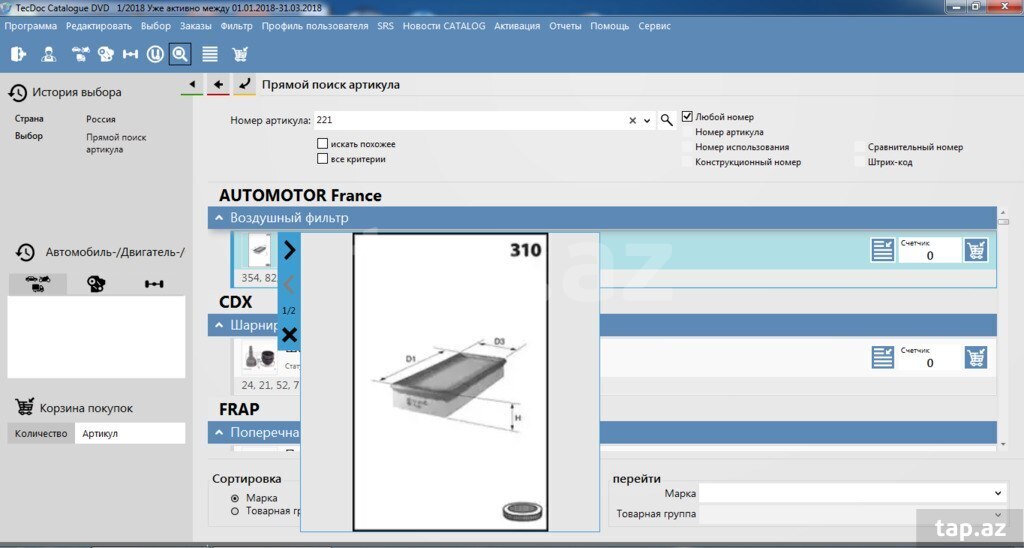This screenshot has height=548, width=1024.
Task: Open article details list for CDX item
Action: click(882, 357)
